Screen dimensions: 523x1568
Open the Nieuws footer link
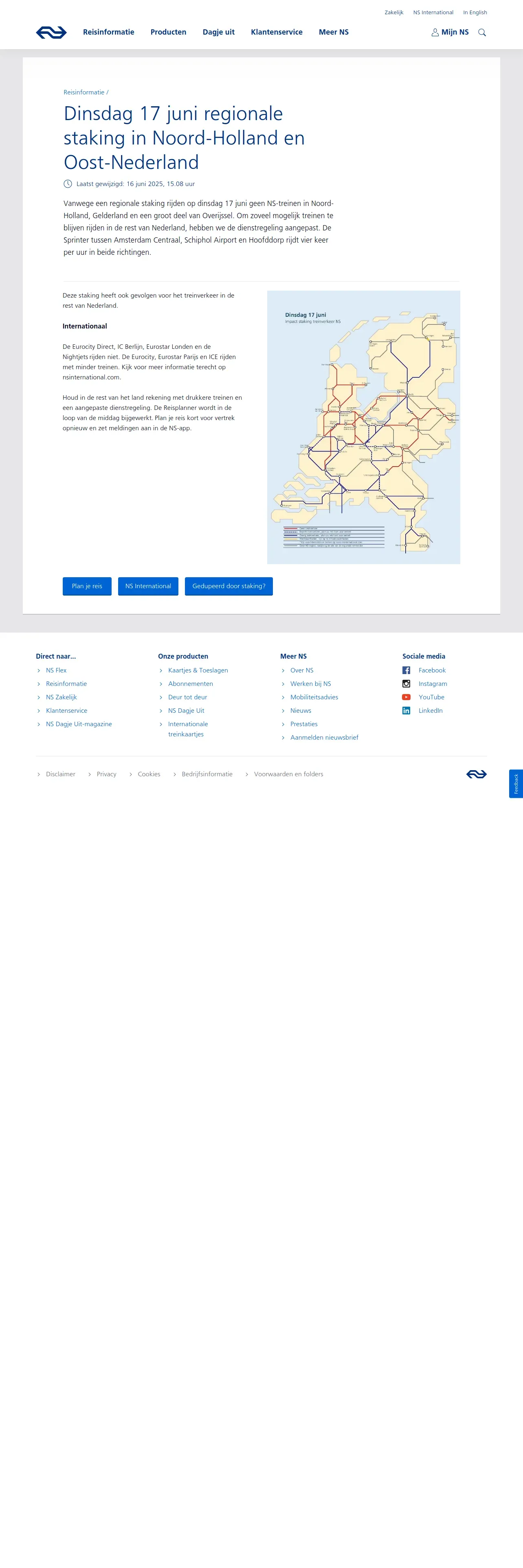[x=301, y=710]
